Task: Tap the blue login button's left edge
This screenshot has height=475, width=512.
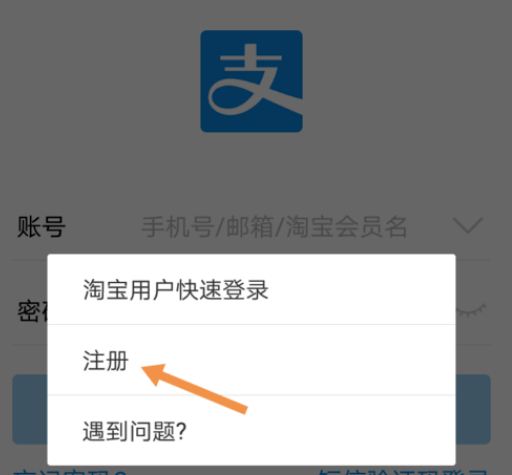Action: pyautogui.click(x=30, y=409)
